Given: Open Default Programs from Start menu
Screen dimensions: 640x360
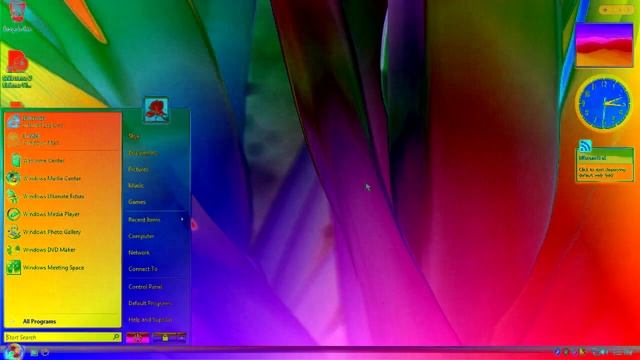Looking at the screenshot, I should pos(150,303).
